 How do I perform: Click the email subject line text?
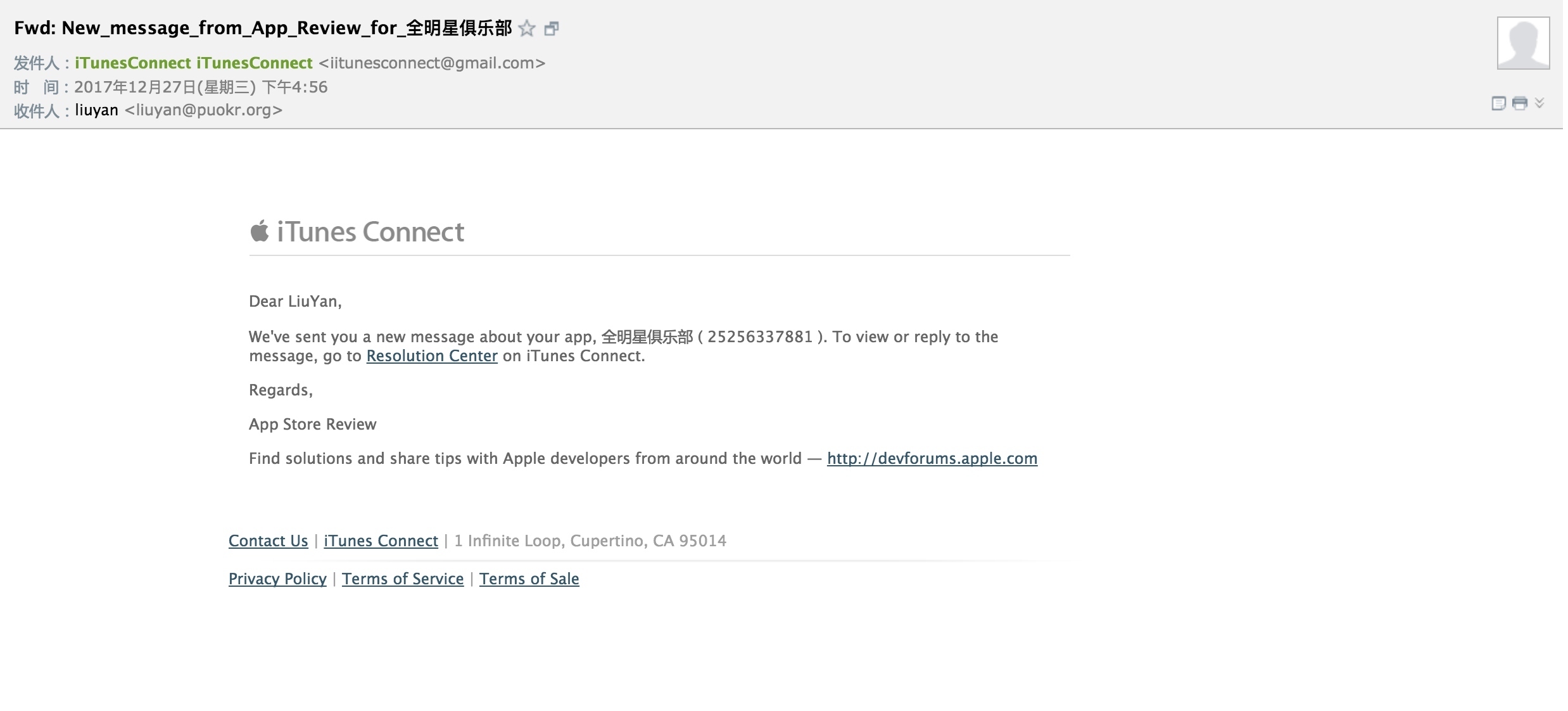point(263,29)
